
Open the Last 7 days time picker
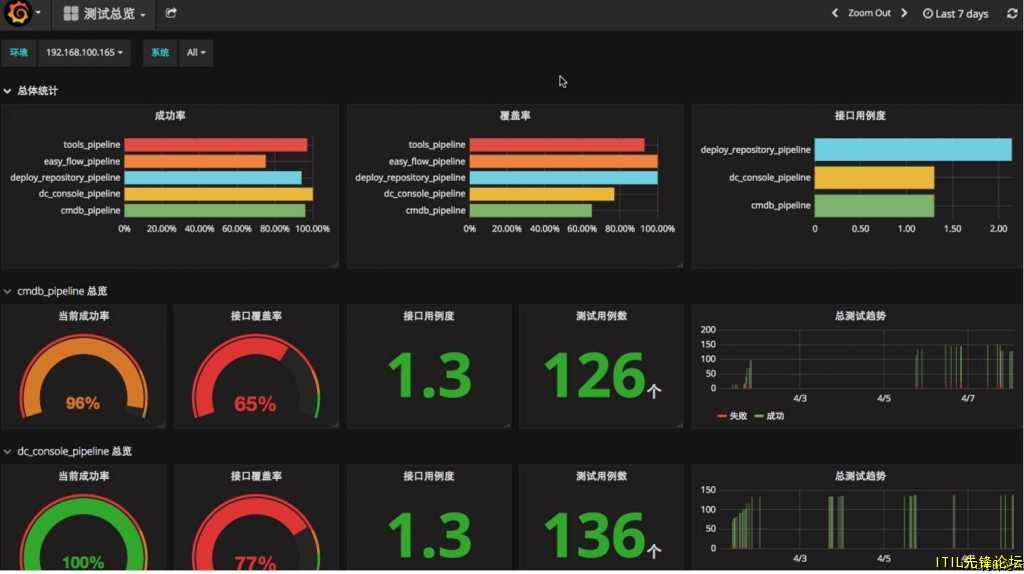[955, 14]
